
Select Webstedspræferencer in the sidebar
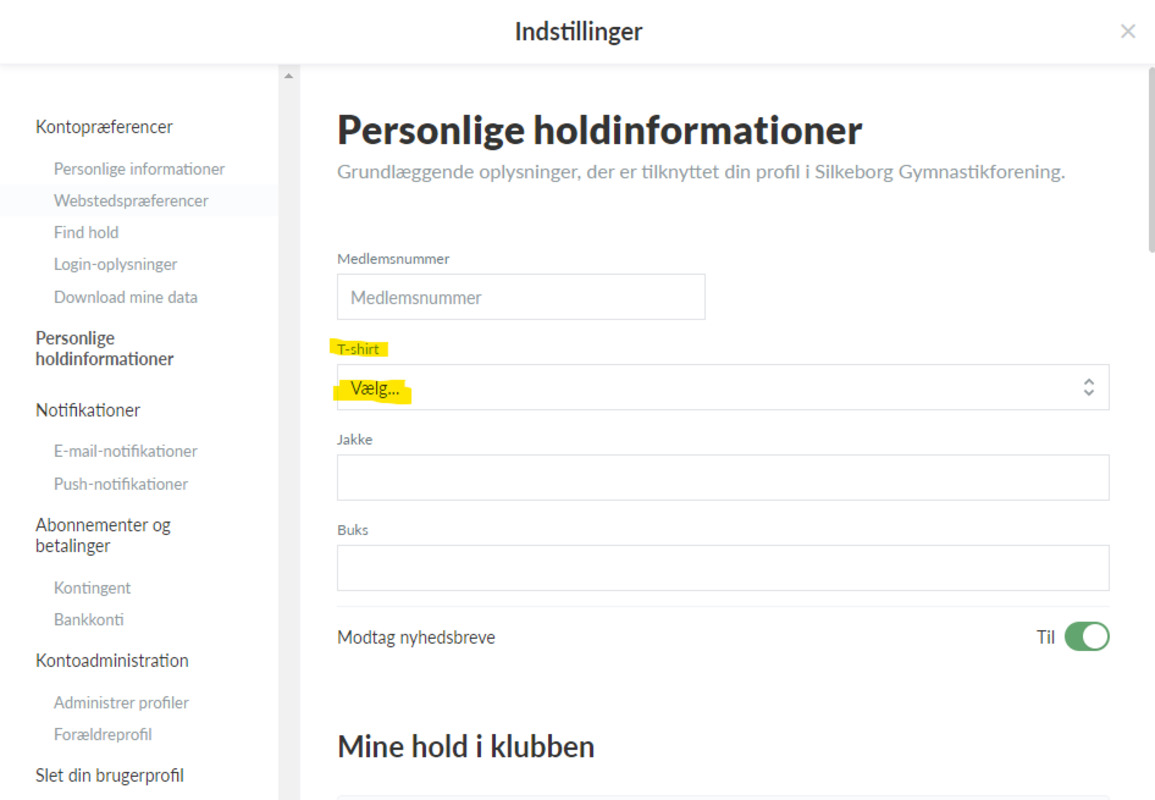[131, 200]
